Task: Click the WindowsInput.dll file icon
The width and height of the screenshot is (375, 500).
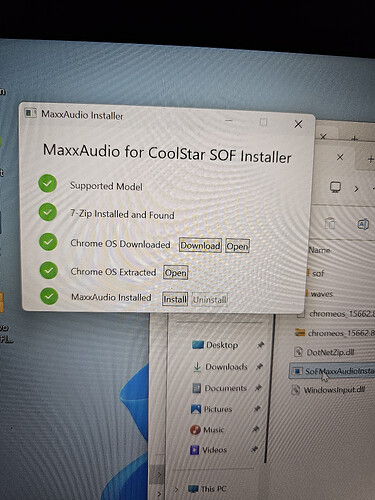Action: (295, 390)
